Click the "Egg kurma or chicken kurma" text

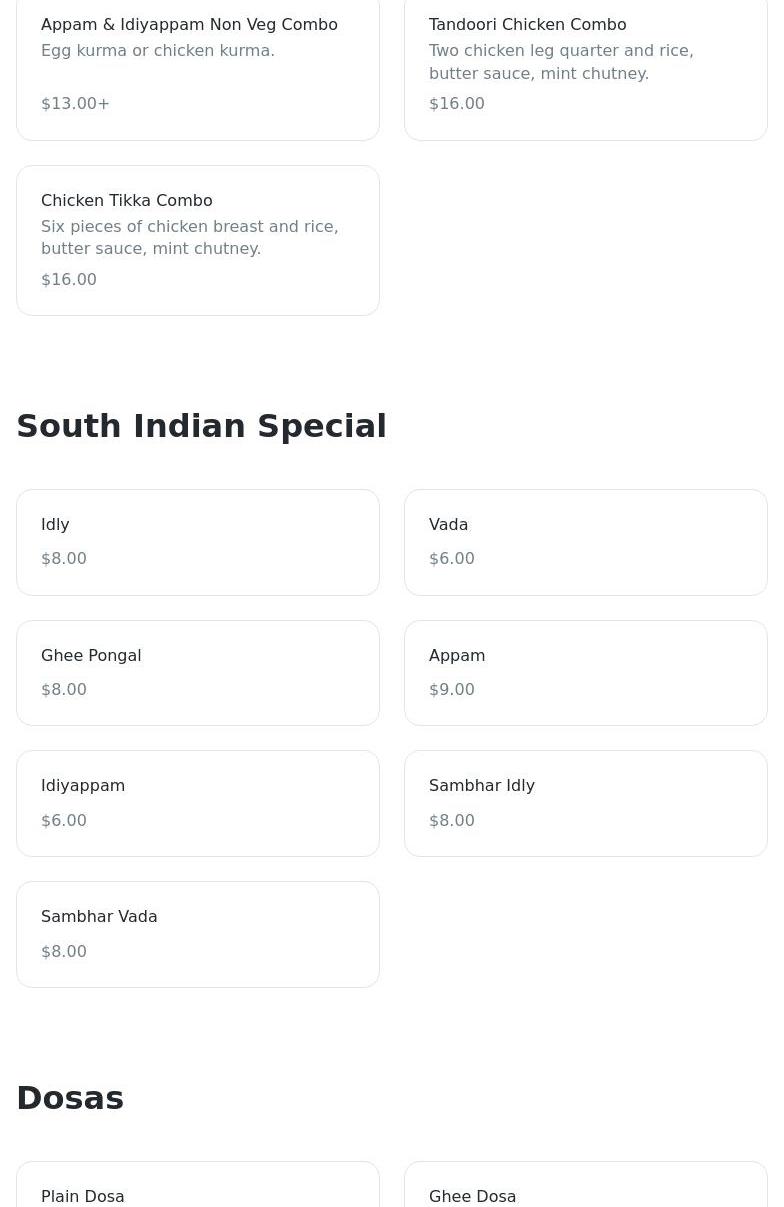pos(158,50)
